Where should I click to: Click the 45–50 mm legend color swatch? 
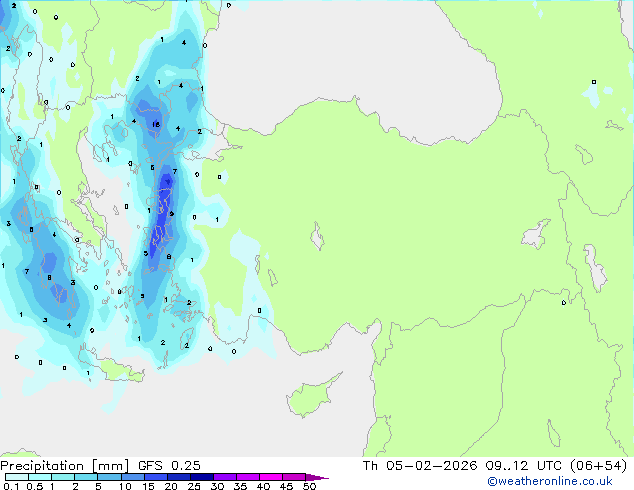pos(294,477)
